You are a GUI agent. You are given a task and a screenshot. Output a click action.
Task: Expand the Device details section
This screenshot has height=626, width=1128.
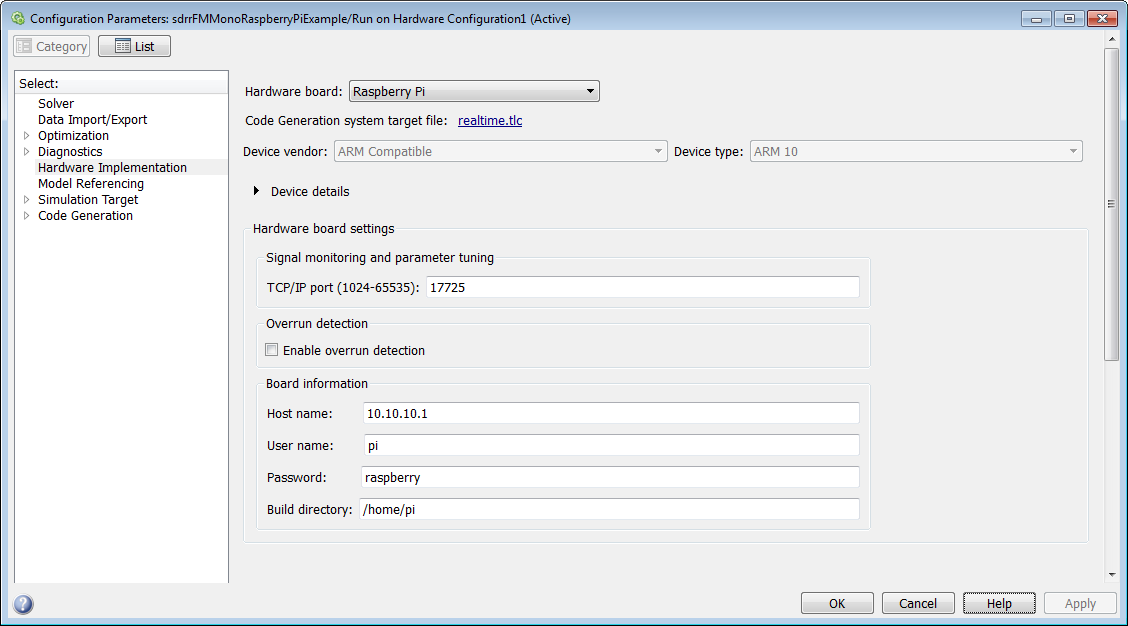[x=257, y=191]
